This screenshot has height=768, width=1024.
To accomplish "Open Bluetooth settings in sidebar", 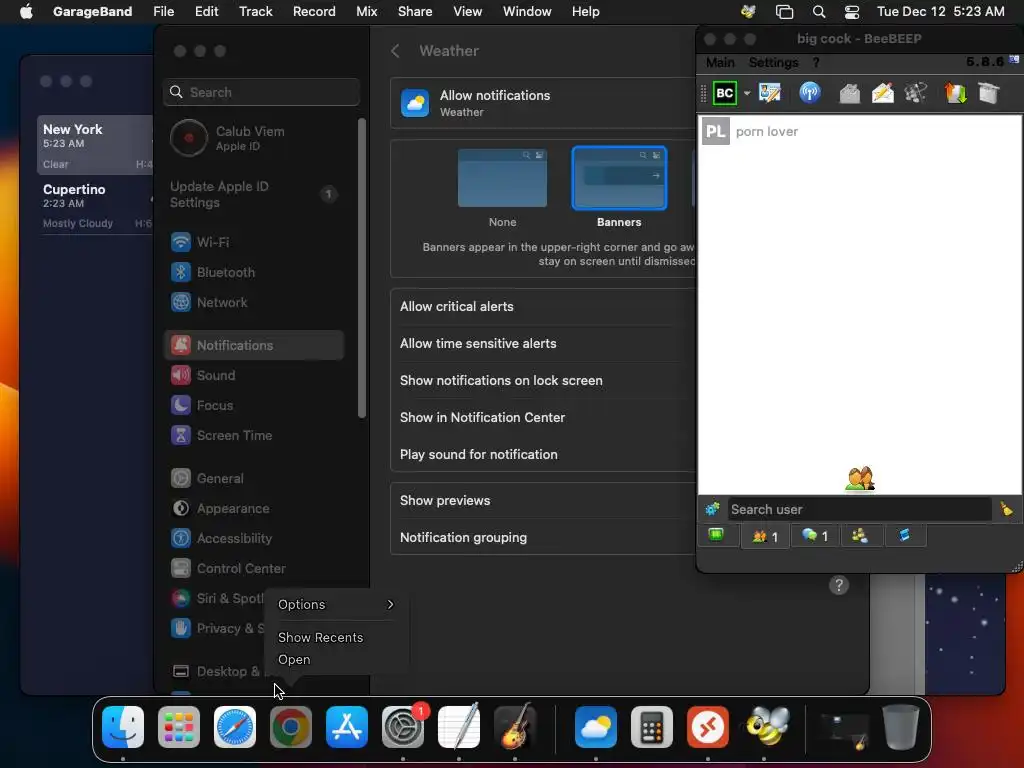I will [x=255, y=272].
